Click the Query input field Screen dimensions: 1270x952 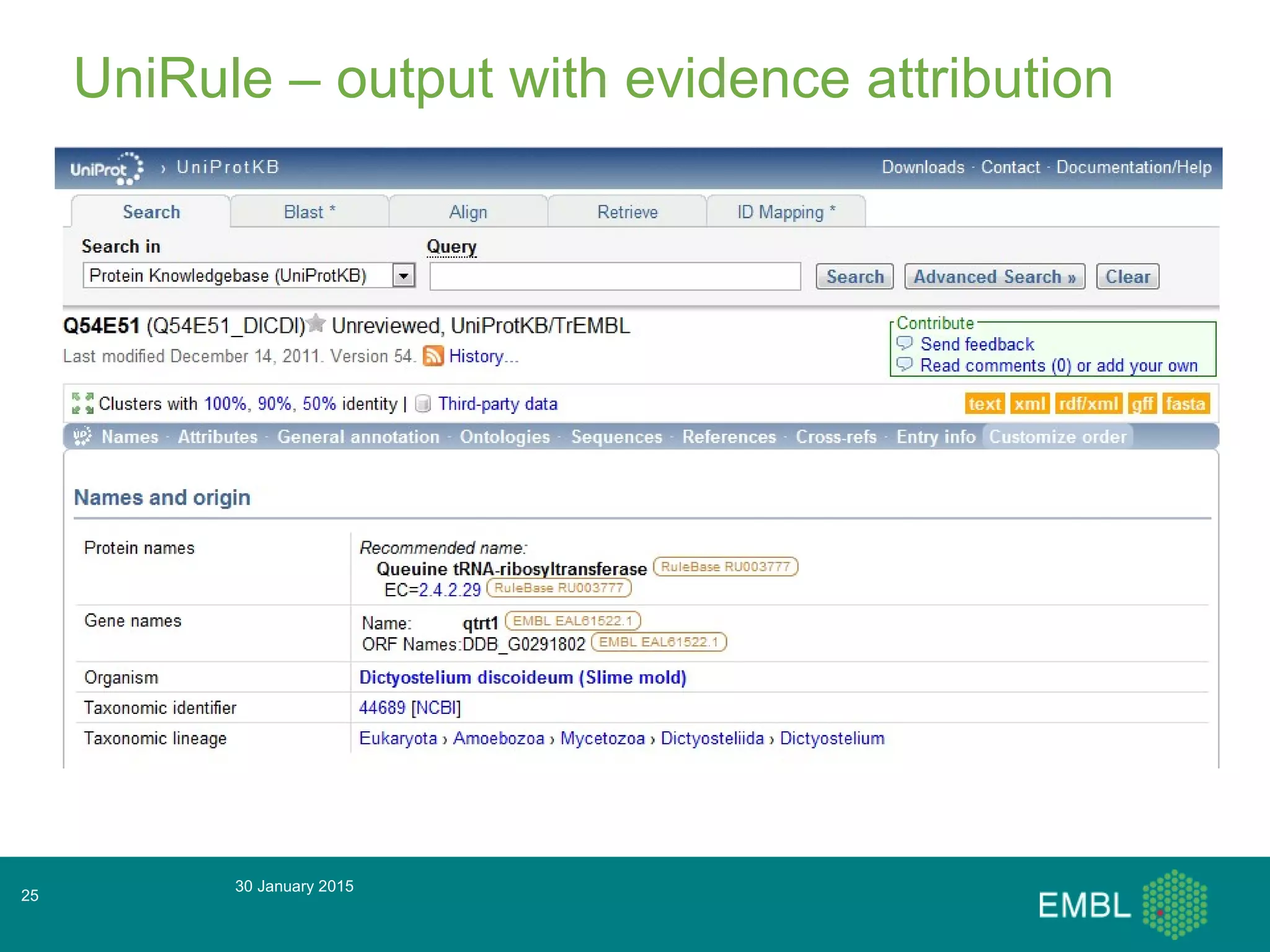click(x=615, y=276)
